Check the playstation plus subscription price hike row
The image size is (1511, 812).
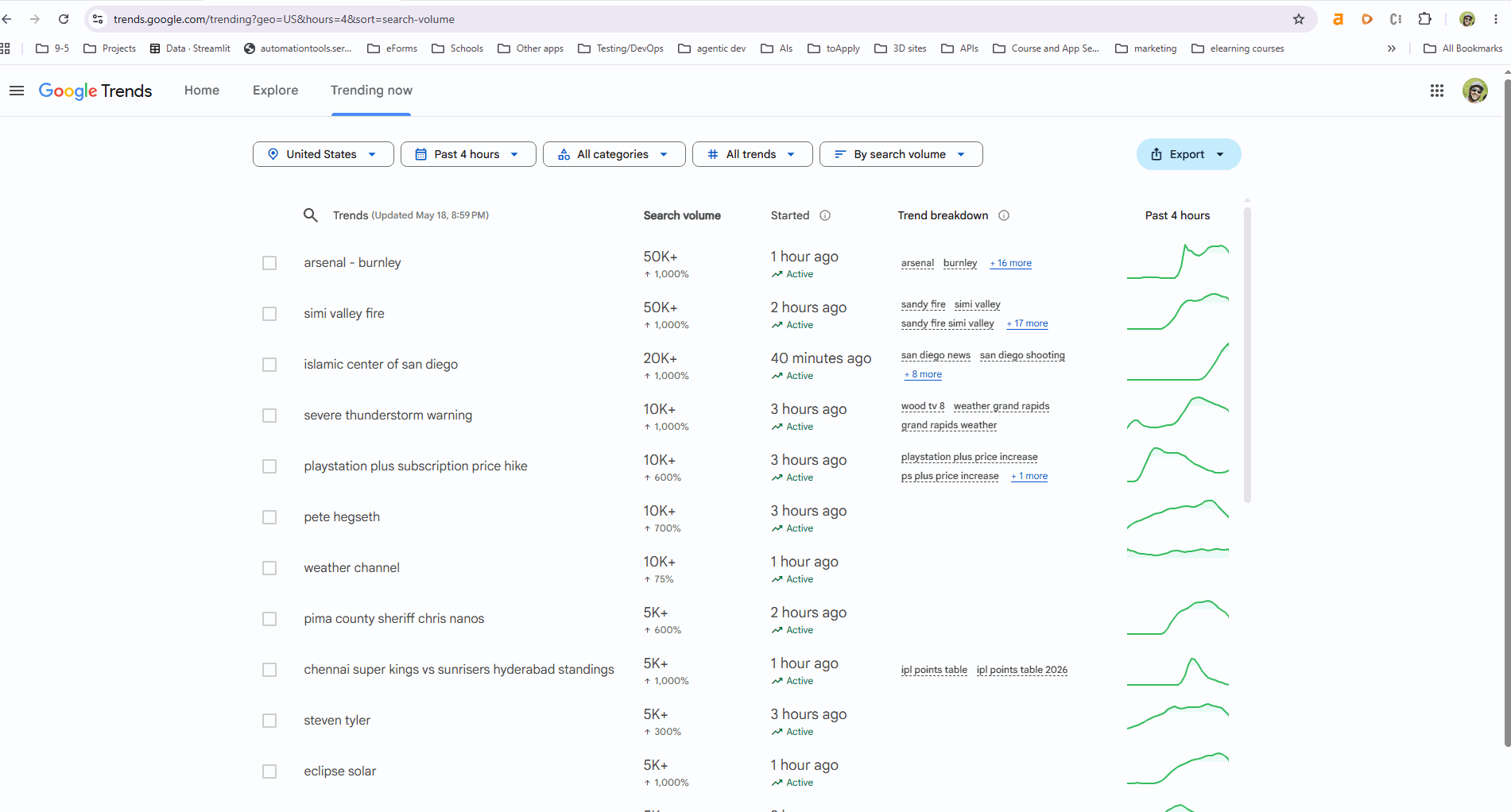tap(269, 466)
